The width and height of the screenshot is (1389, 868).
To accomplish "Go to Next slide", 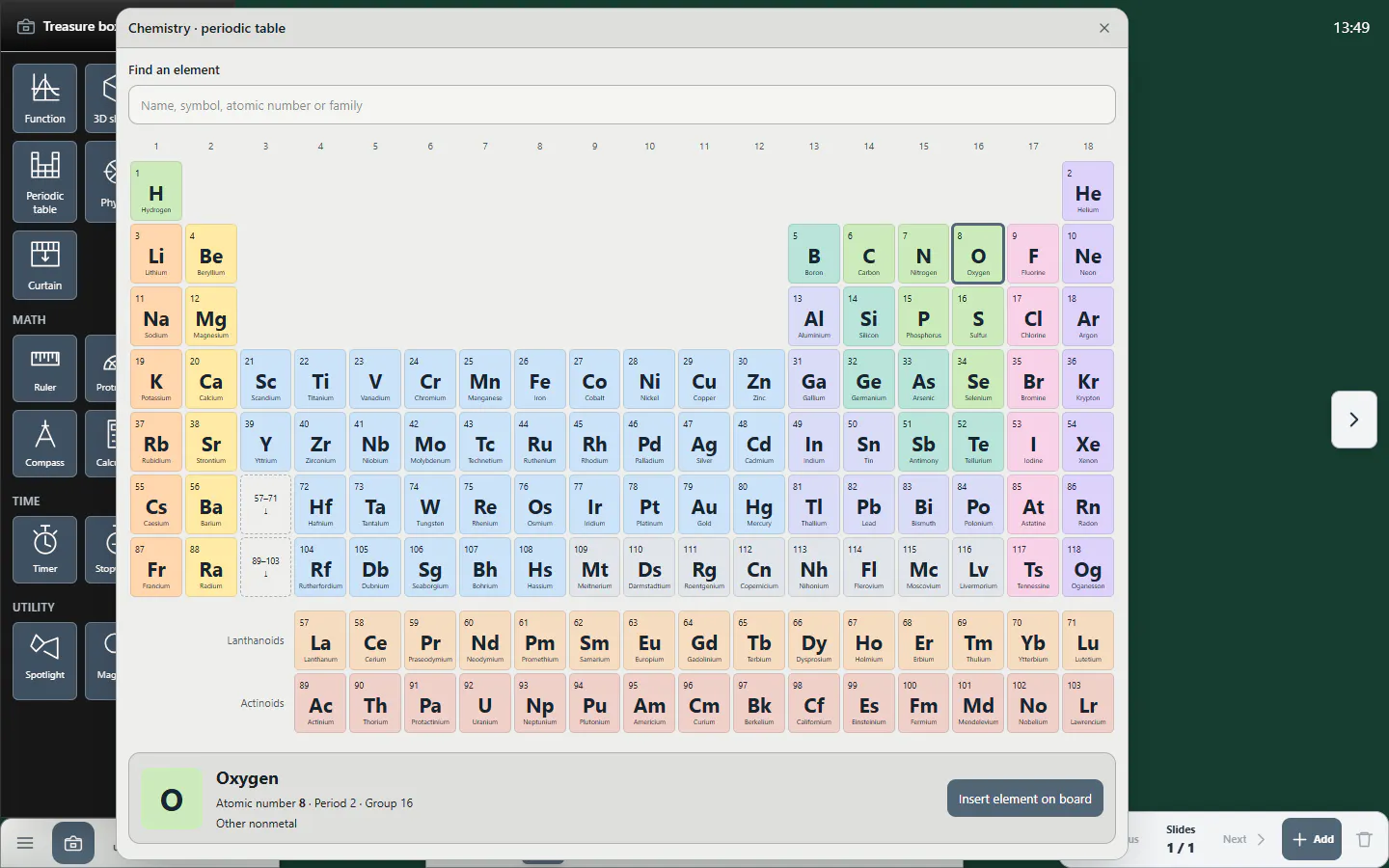I will (x=1243, y=839).
